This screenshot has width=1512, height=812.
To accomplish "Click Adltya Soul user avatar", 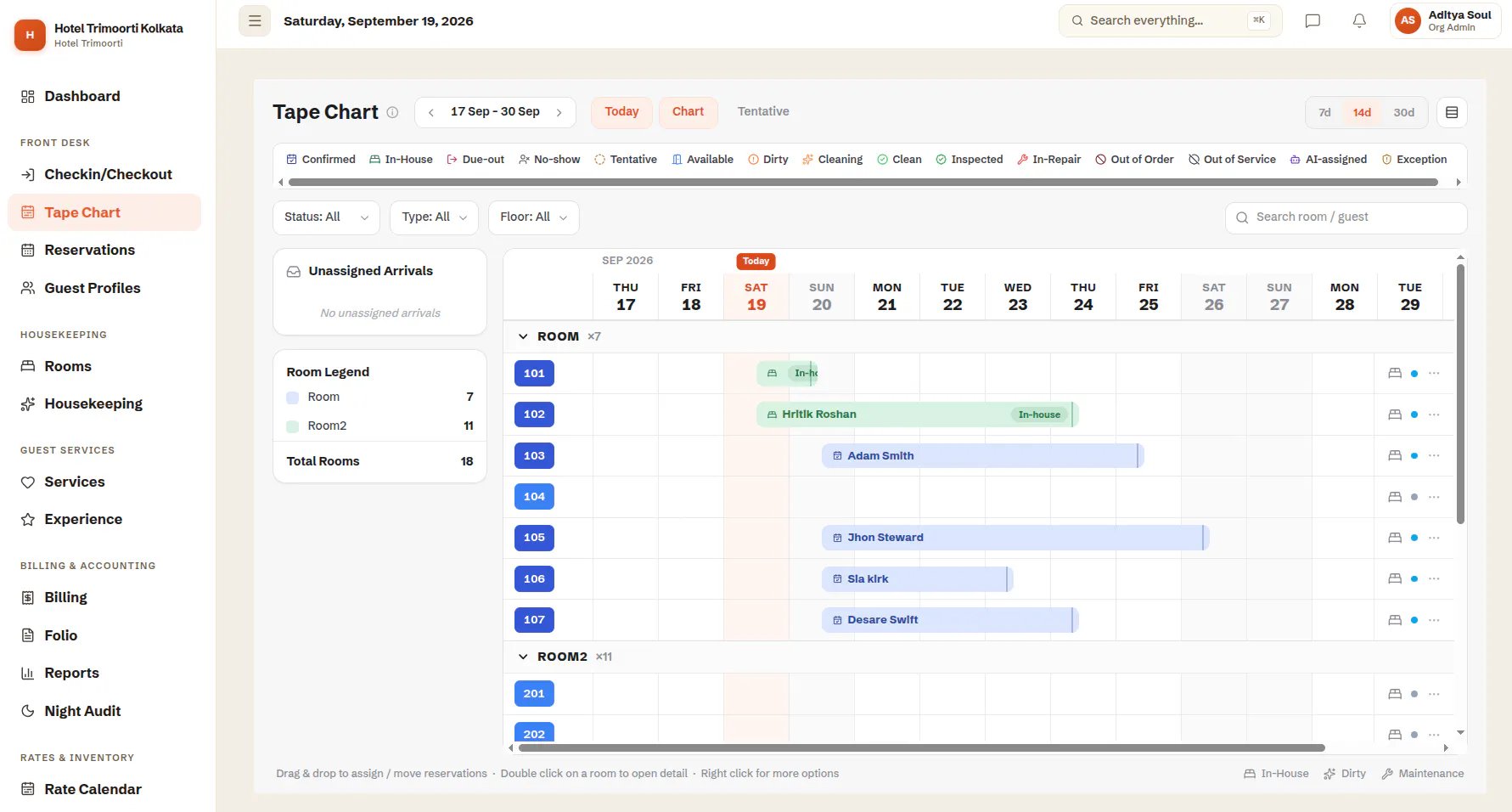I will (1408, 20).
